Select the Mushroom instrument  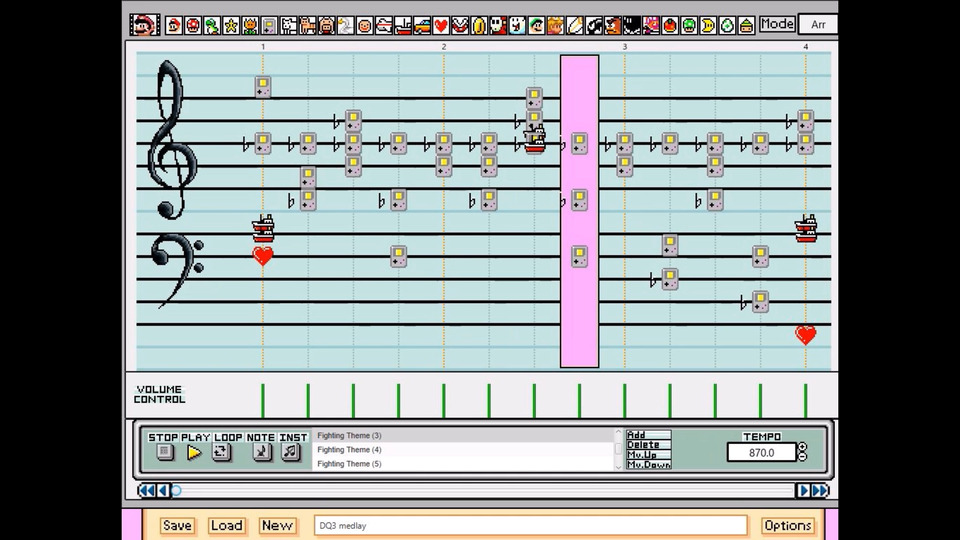[x=193, y=26]
